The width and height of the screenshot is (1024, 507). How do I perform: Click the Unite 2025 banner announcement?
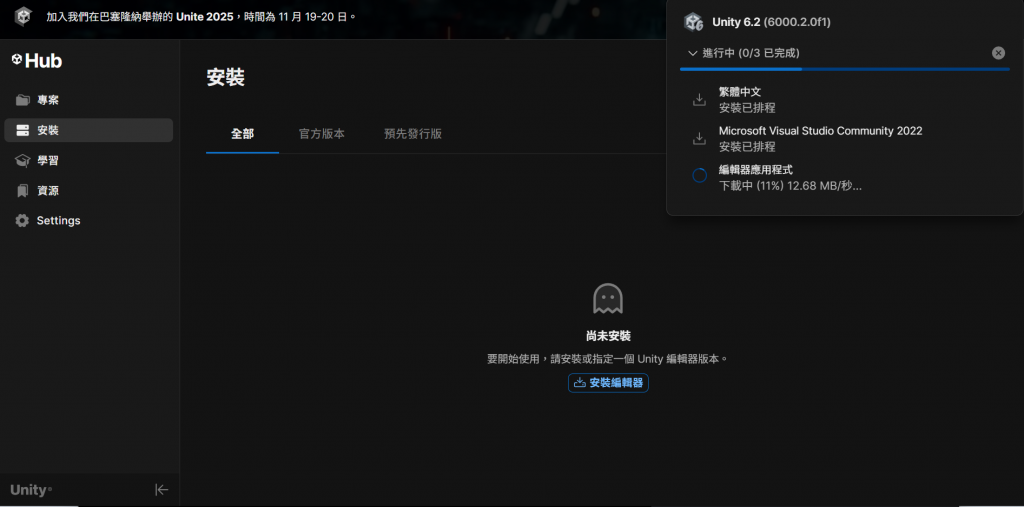coord(201,16)
